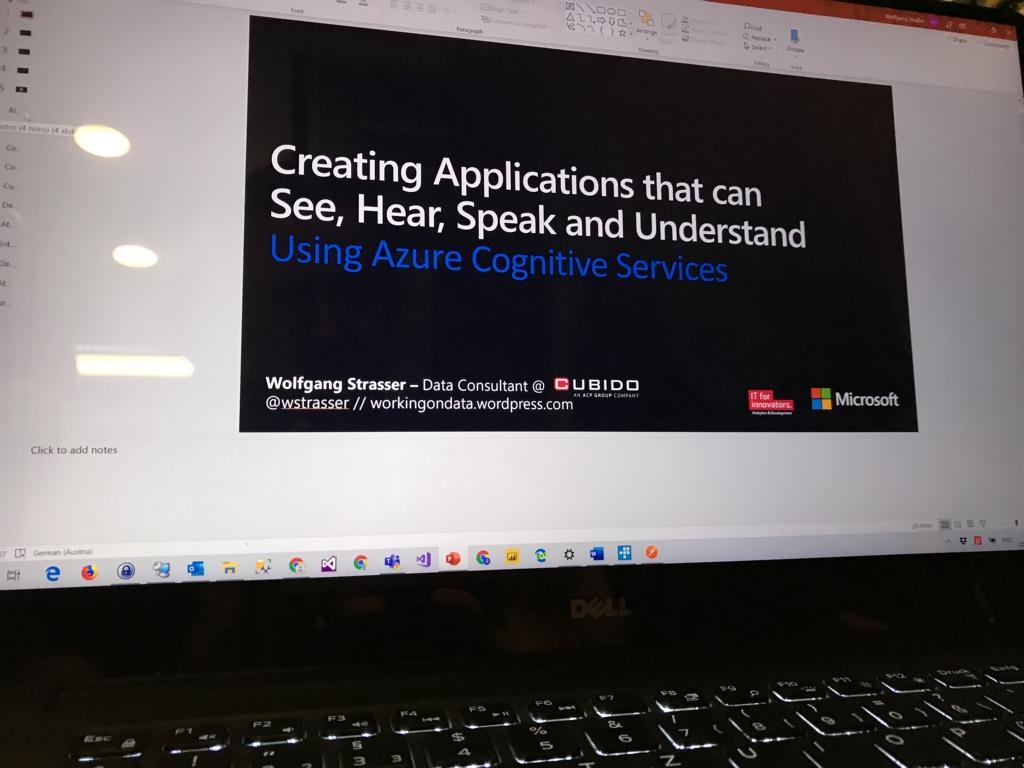
Task: Open Microsoft Word from the taskbar
Action: [x=596, y=554]
